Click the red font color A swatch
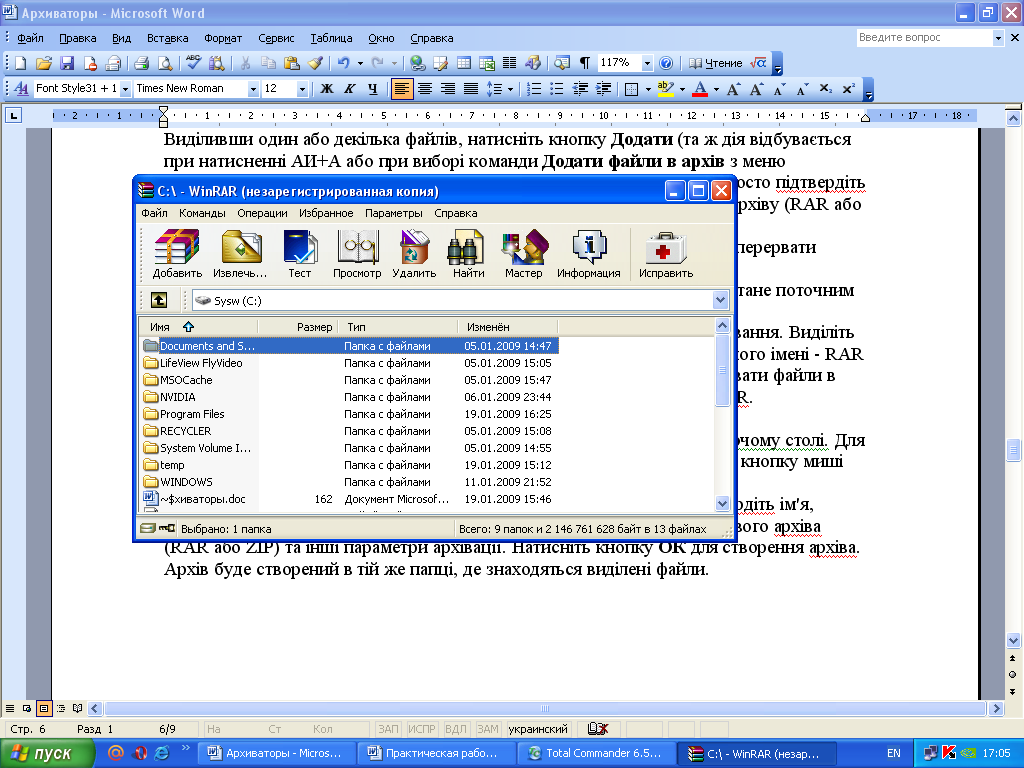The image size is (1024, 768). 700,89
